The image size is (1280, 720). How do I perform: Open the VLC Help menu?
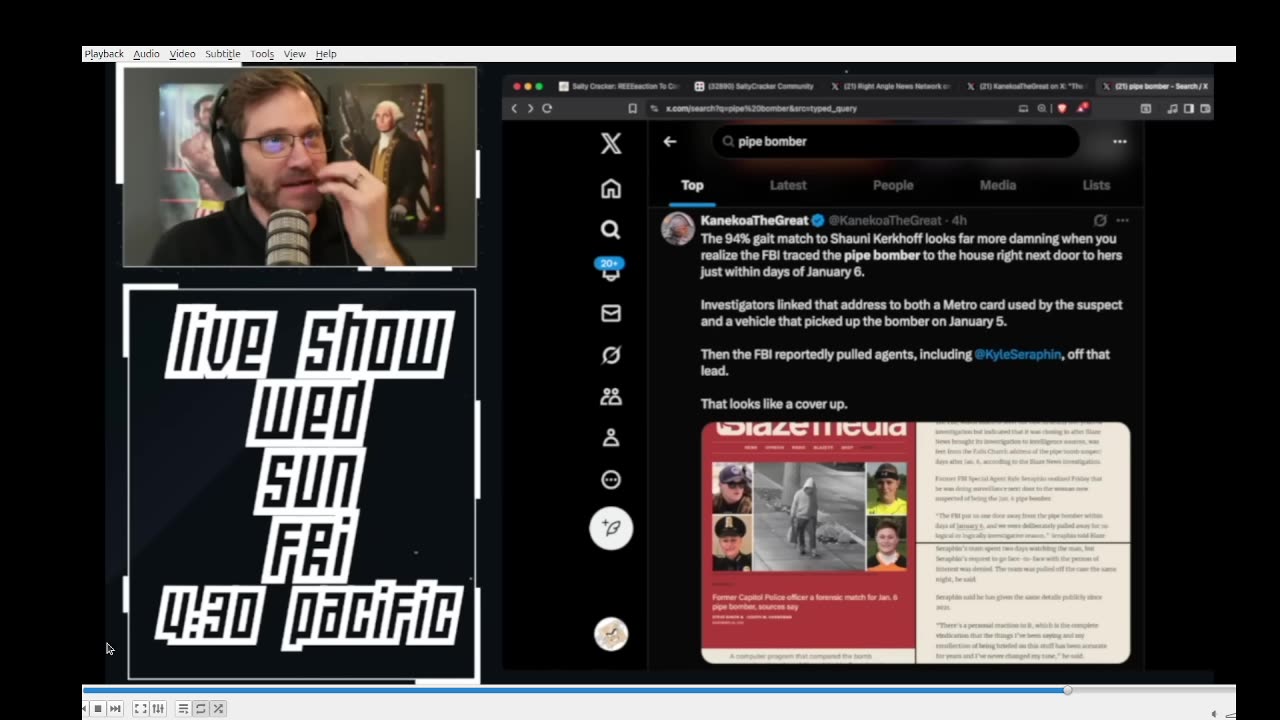coord(326,54)
